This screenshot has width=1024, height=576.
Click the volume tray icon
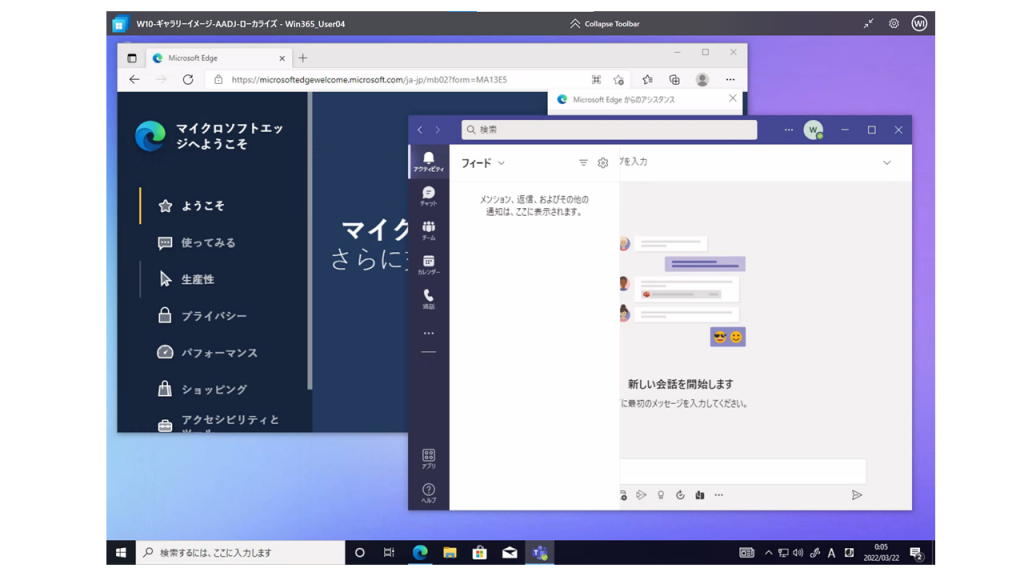point(798,552)
